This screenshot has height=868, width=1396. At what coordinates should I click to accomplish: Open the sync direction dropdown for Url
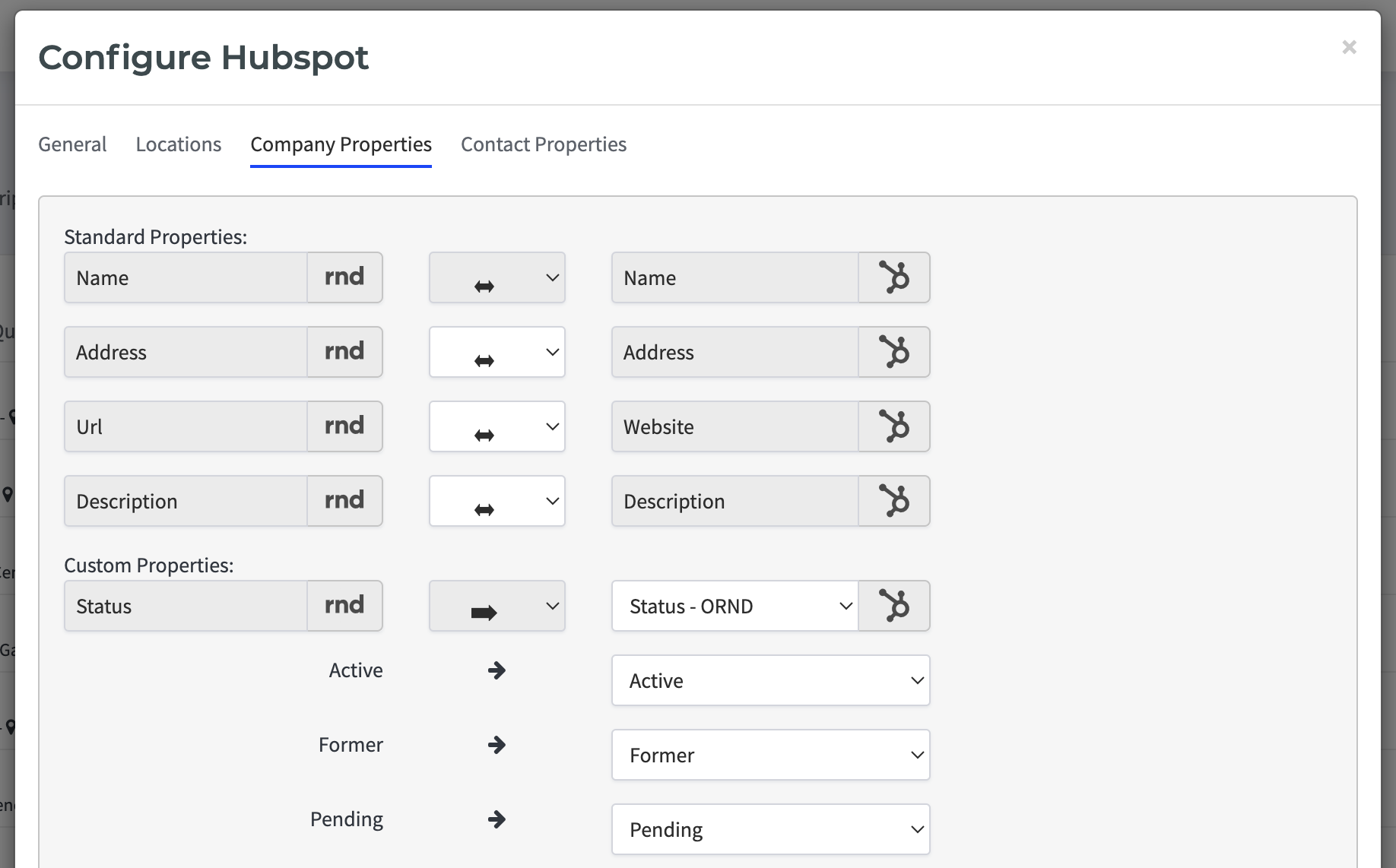tap(497, 426)
